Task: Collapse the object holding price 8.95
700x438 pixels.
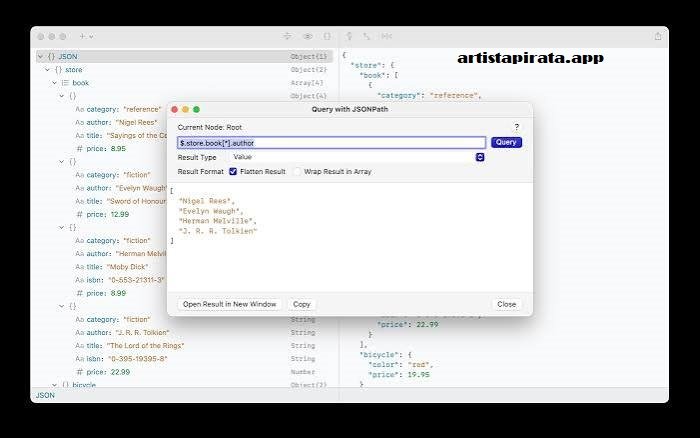Action: (x=62, y=96)
